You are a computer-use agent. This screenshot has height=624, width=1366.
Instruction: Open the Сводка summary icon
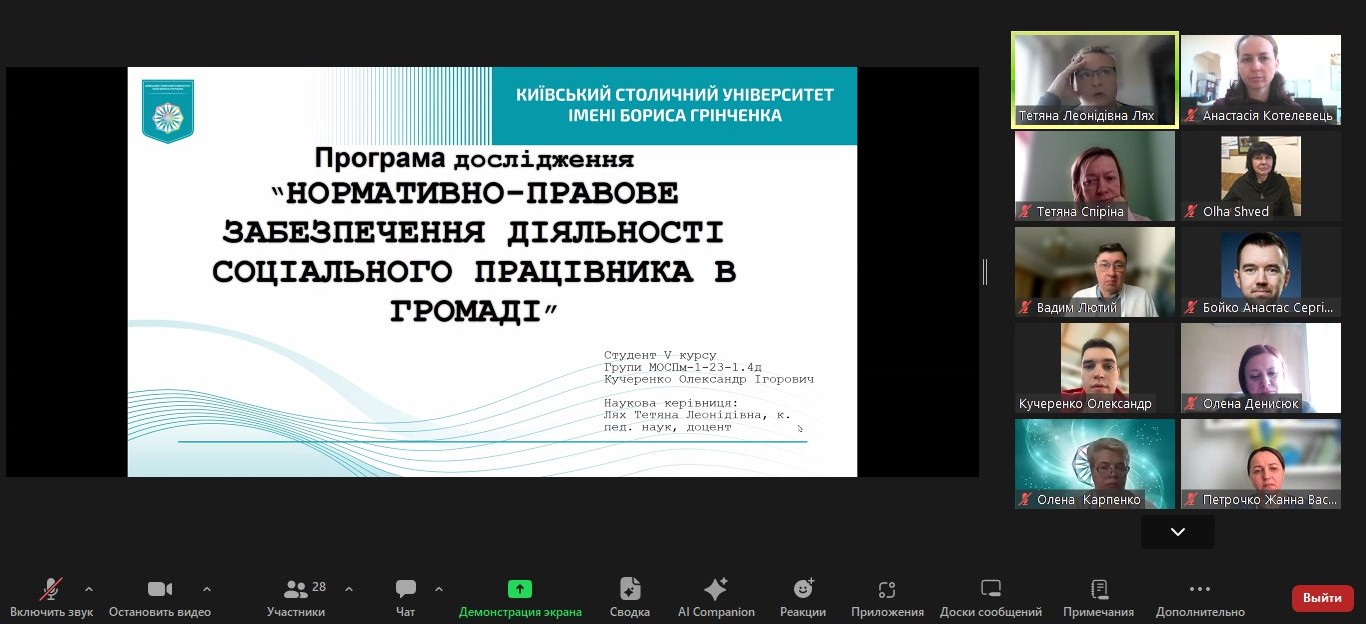[629, 589]
